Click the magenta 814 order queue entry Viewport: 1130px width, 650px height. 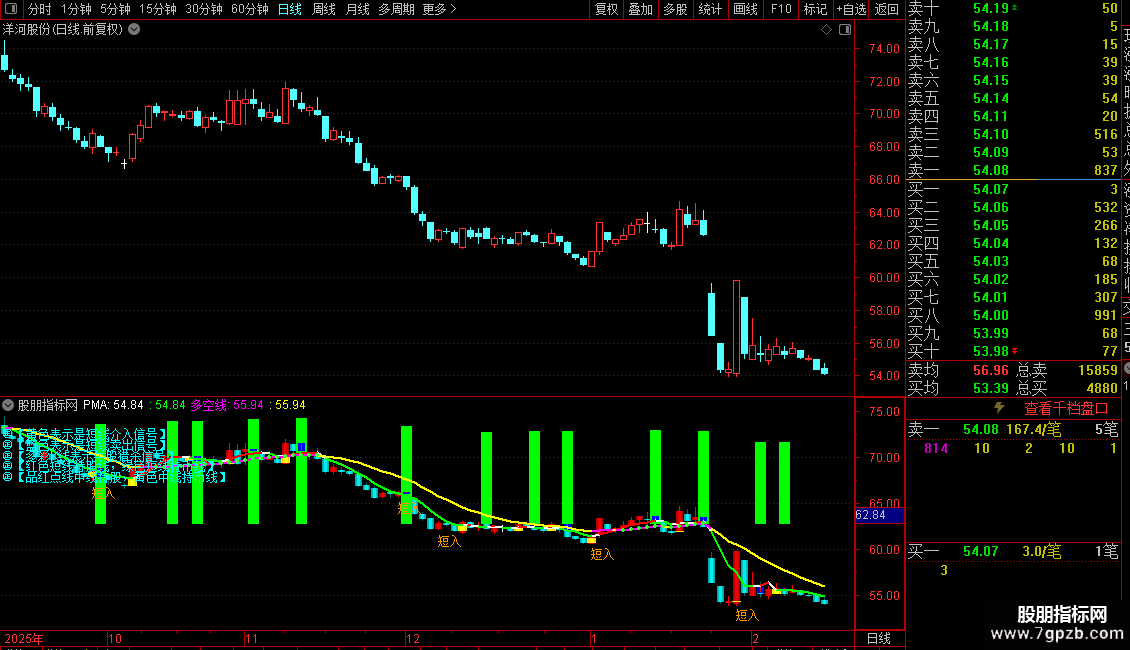point(936,448)
